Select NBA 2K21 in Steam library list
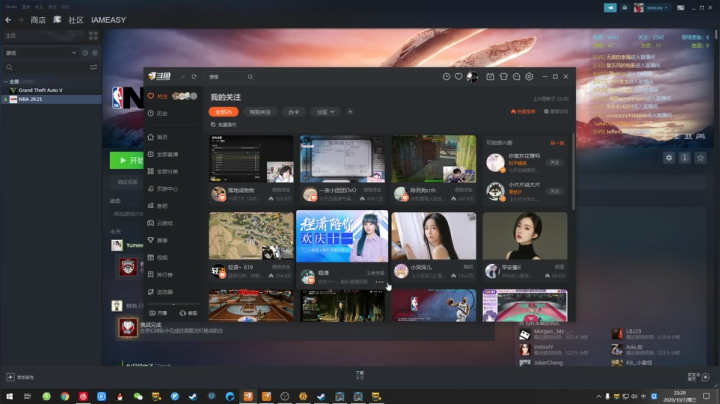Viewport: 720px width, 404px height. (x=51, y=99)
